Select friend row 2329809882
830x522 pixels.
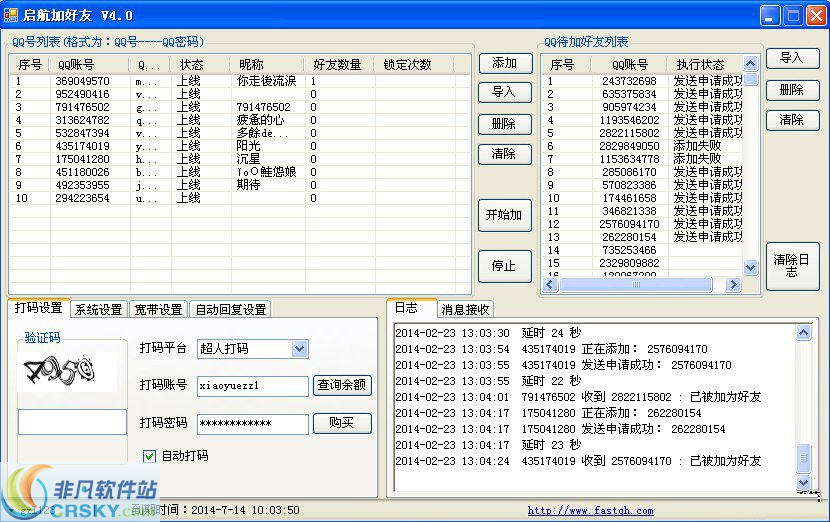coord(642,263)
